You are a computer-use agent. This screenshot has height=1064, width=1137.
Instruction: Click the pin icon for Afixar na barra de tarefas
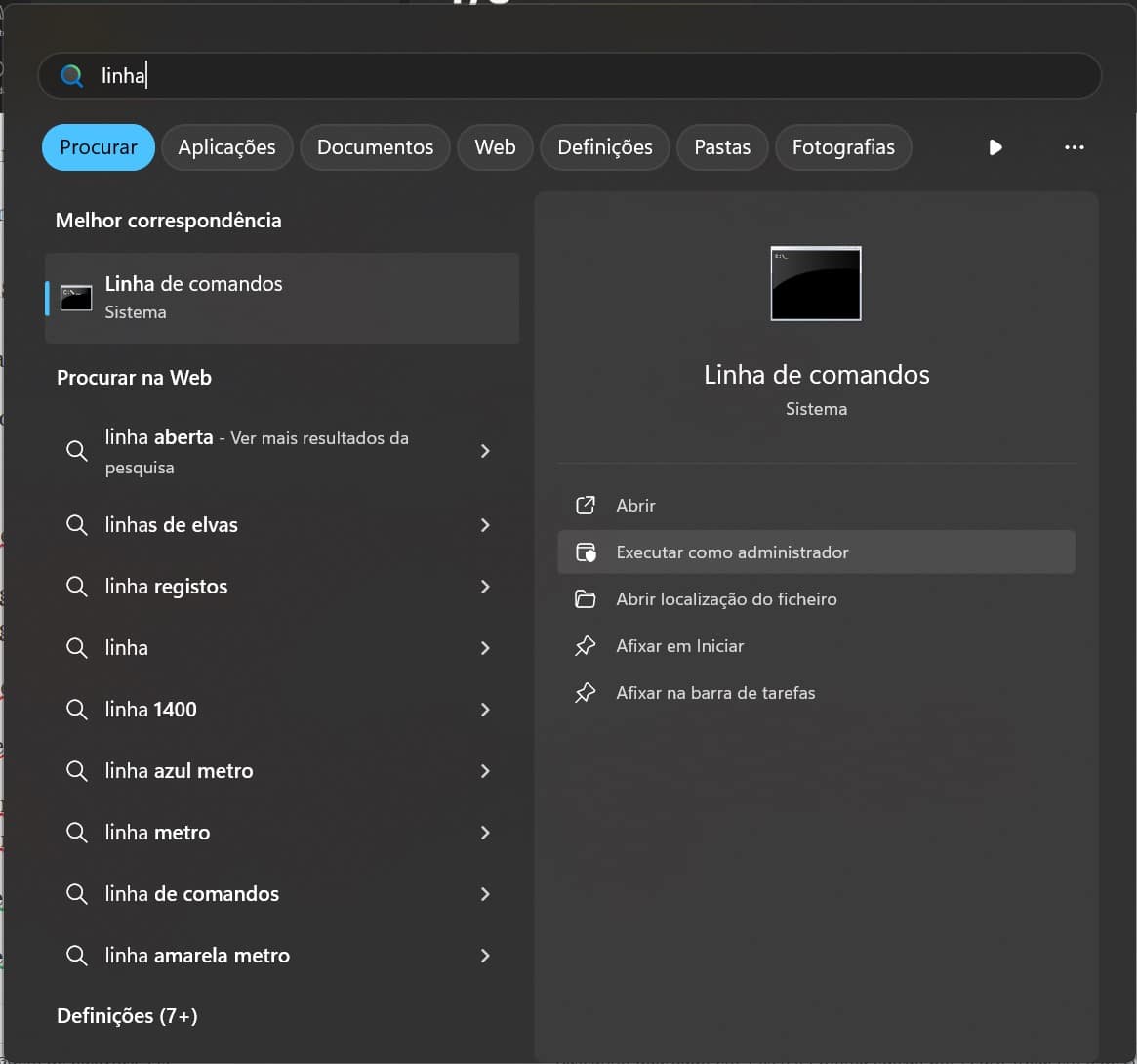[586, 693]
